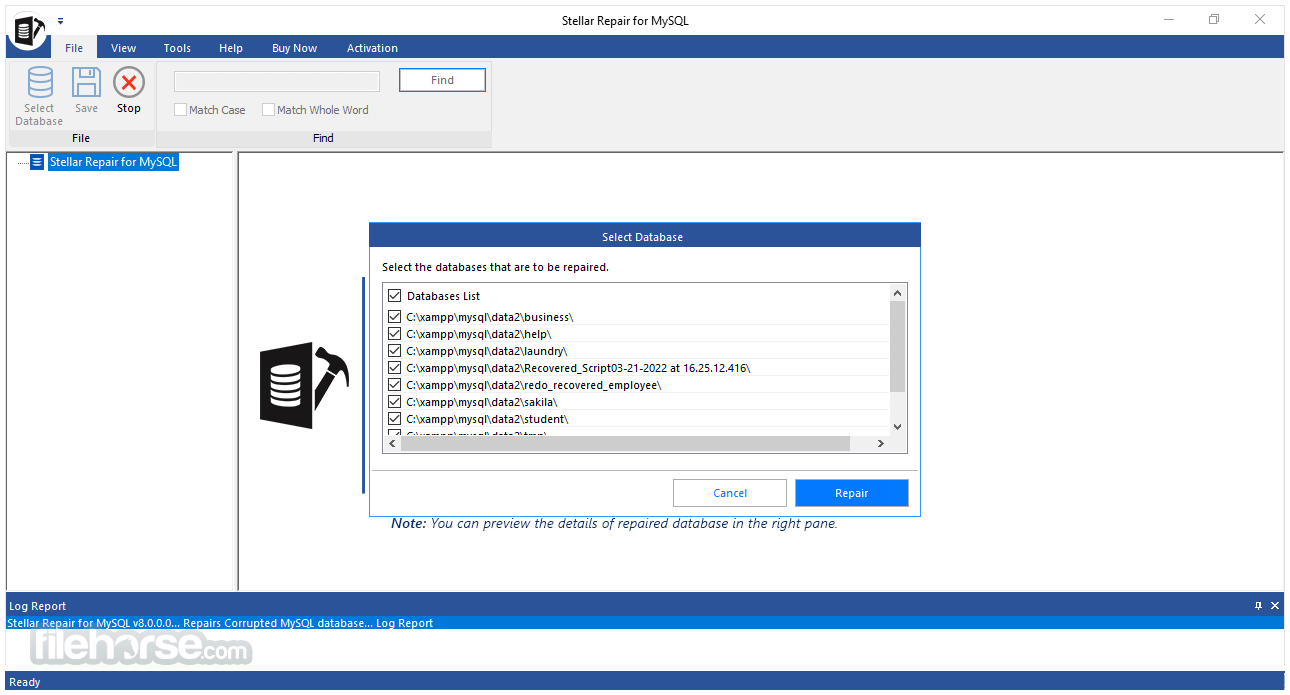Minimize the Stellar Repair window
This screenshot has width=1290, height=695.
1168,19
